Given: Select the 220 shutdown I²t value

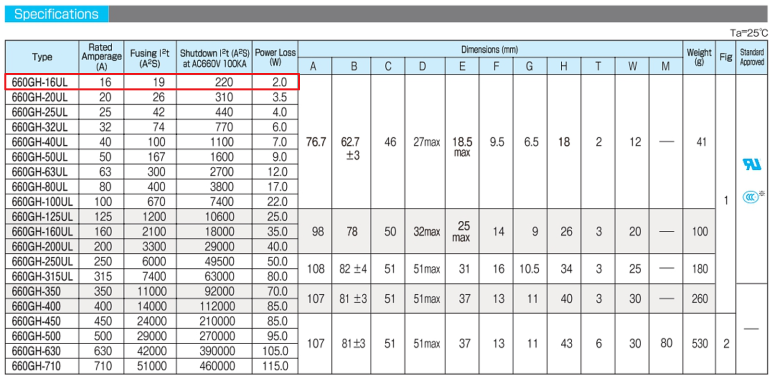Looking at the screenshot, I should [224, 82].
